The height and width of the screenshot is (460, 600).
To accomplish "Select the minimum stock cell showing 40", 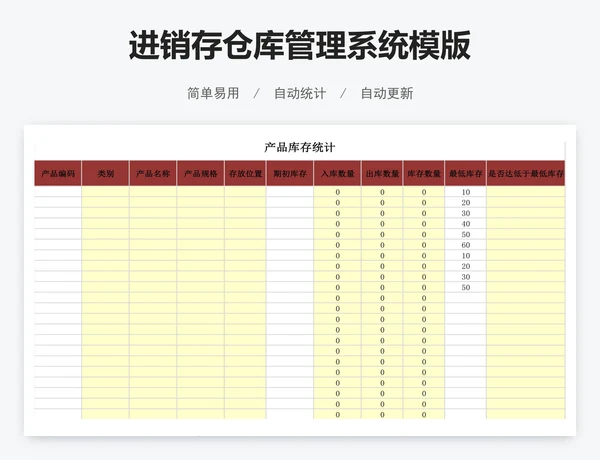I will pos(465,223).
